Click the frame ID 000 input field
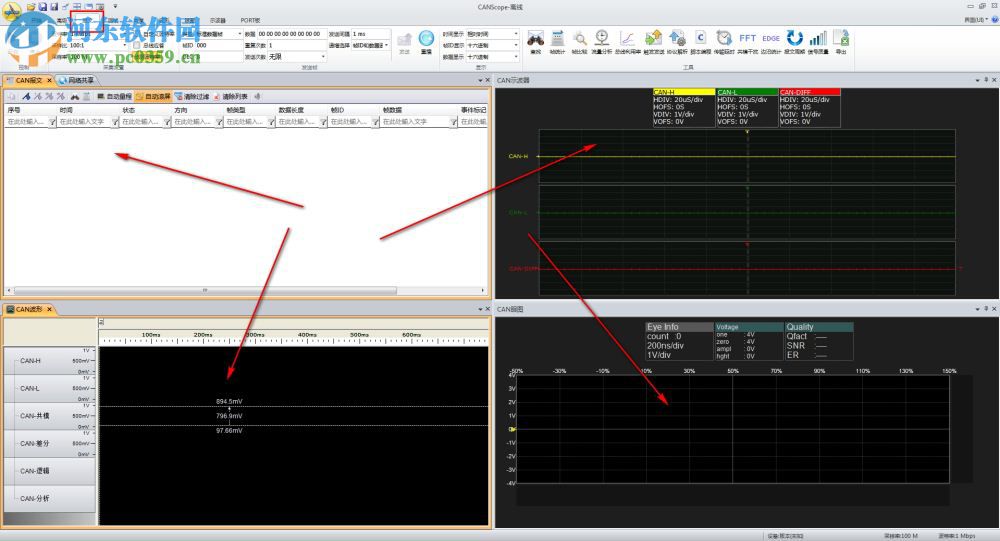Screen dimensions: 1000x541 coord(219,45)
